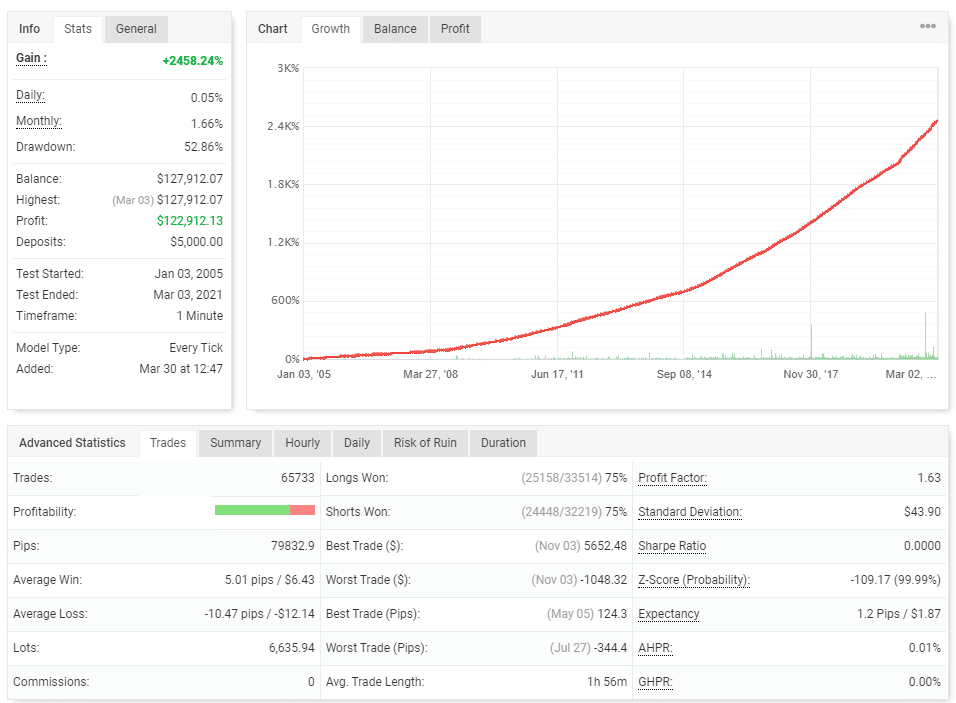Viewport: 956px width, 703px height.
Task: Click the Profit Factor link
Action: [672, 478]
